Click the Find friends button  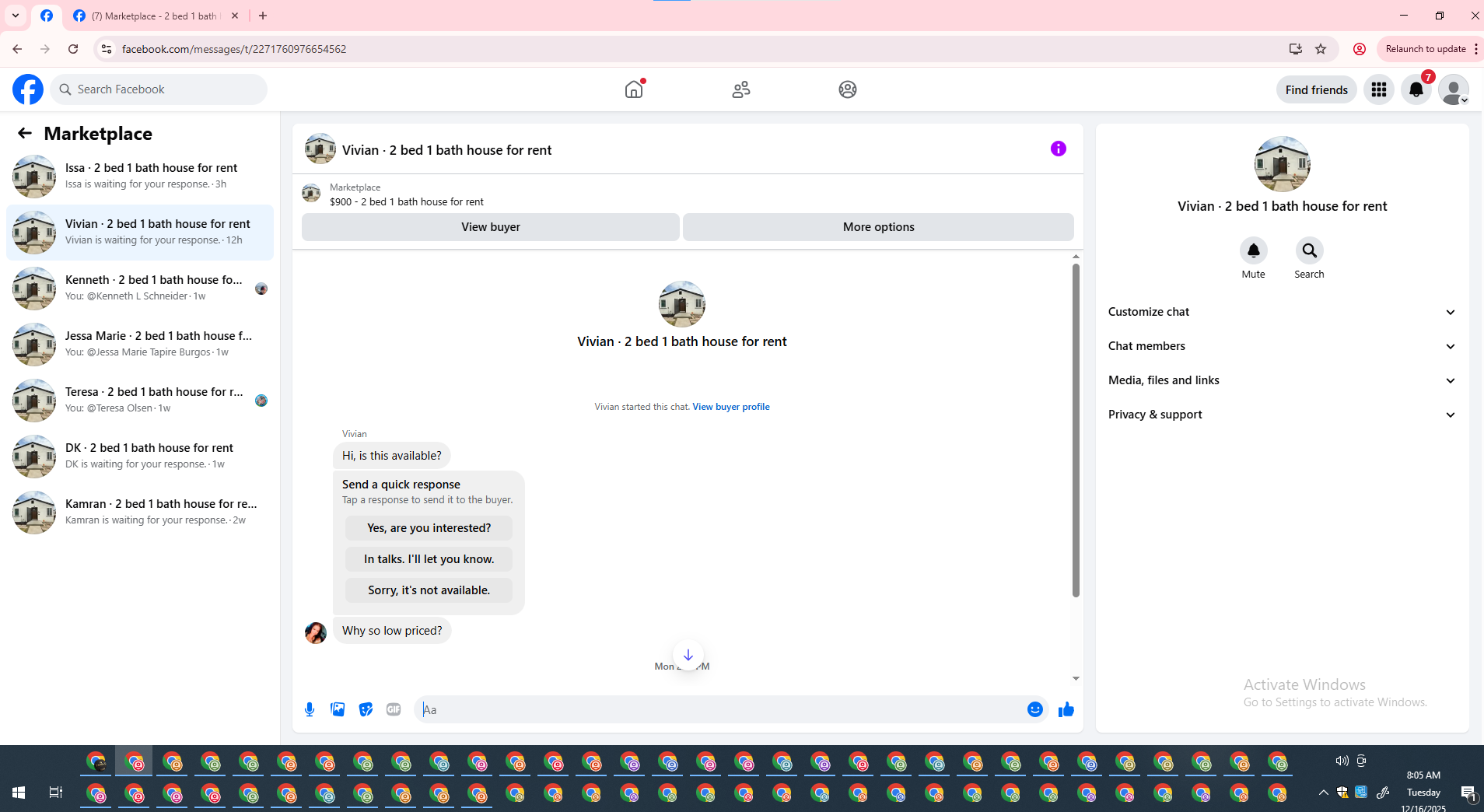[1317, 89]
